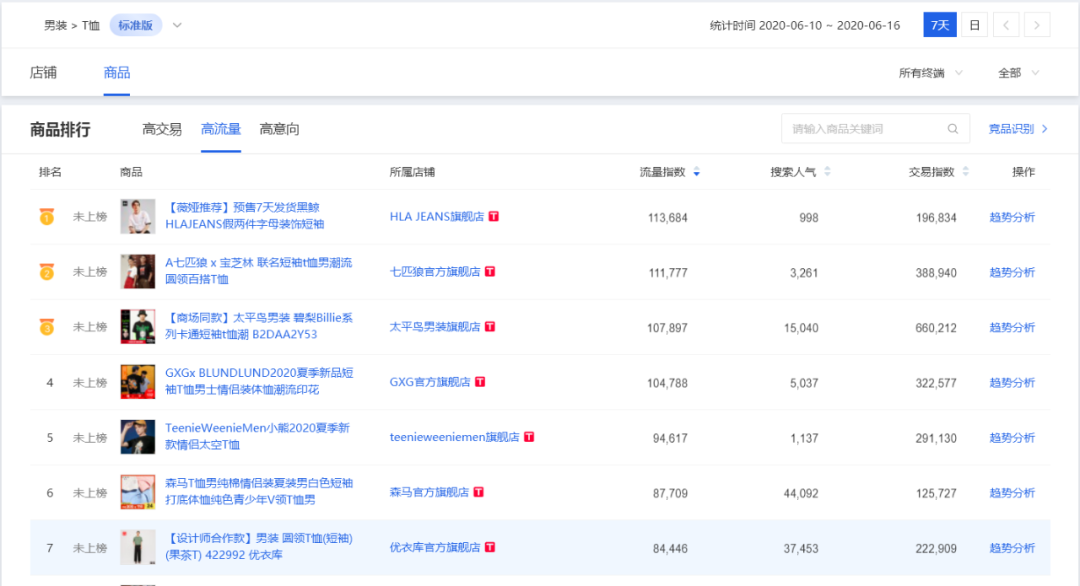The height and width of the screenshot is (586, 1080).
Task: Select the 7天 time range button
Action: click(x=939, y=25)
